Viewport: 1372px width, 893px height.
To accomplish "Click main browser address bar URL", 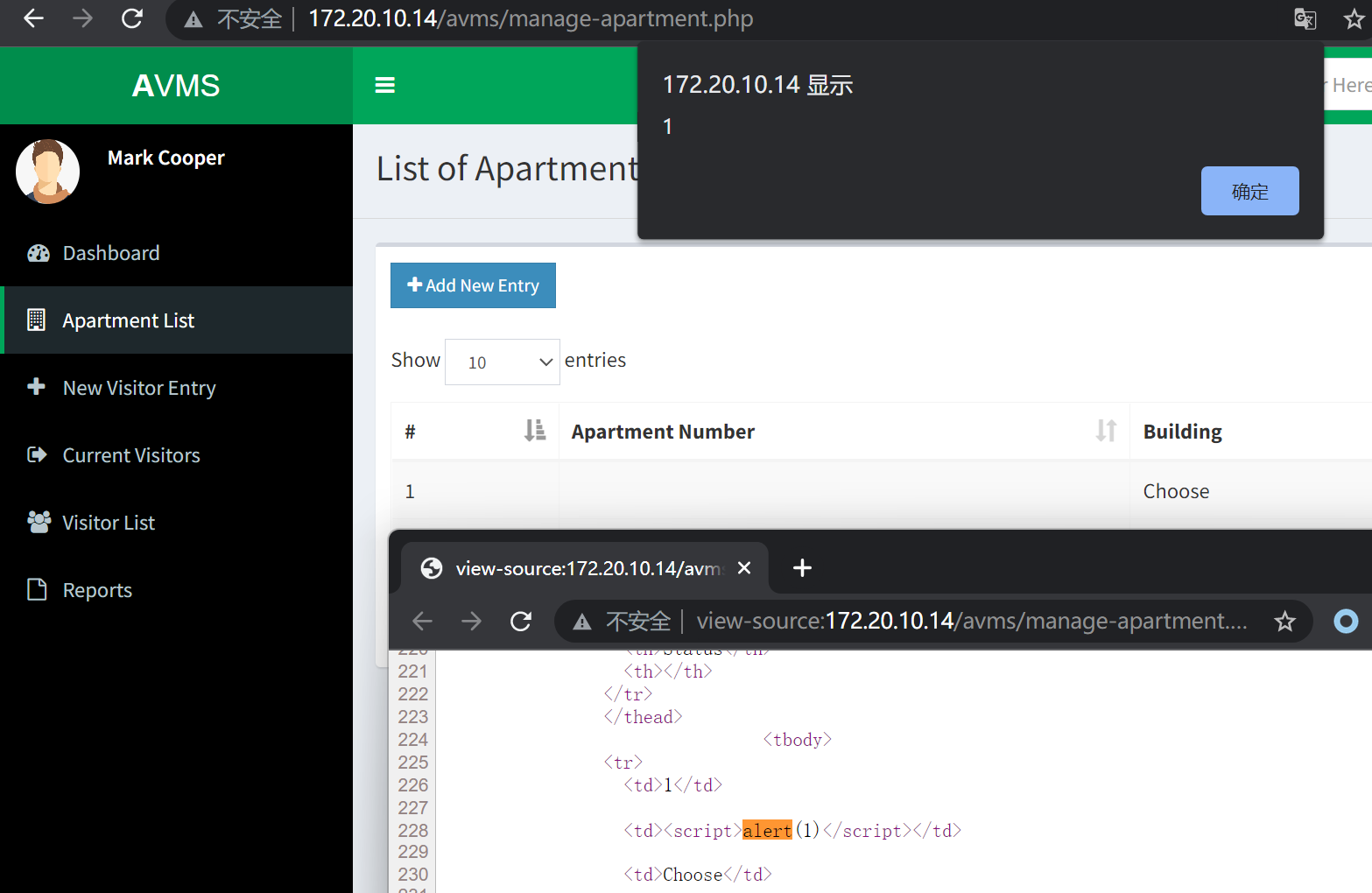I will click(x=531, y=18).
